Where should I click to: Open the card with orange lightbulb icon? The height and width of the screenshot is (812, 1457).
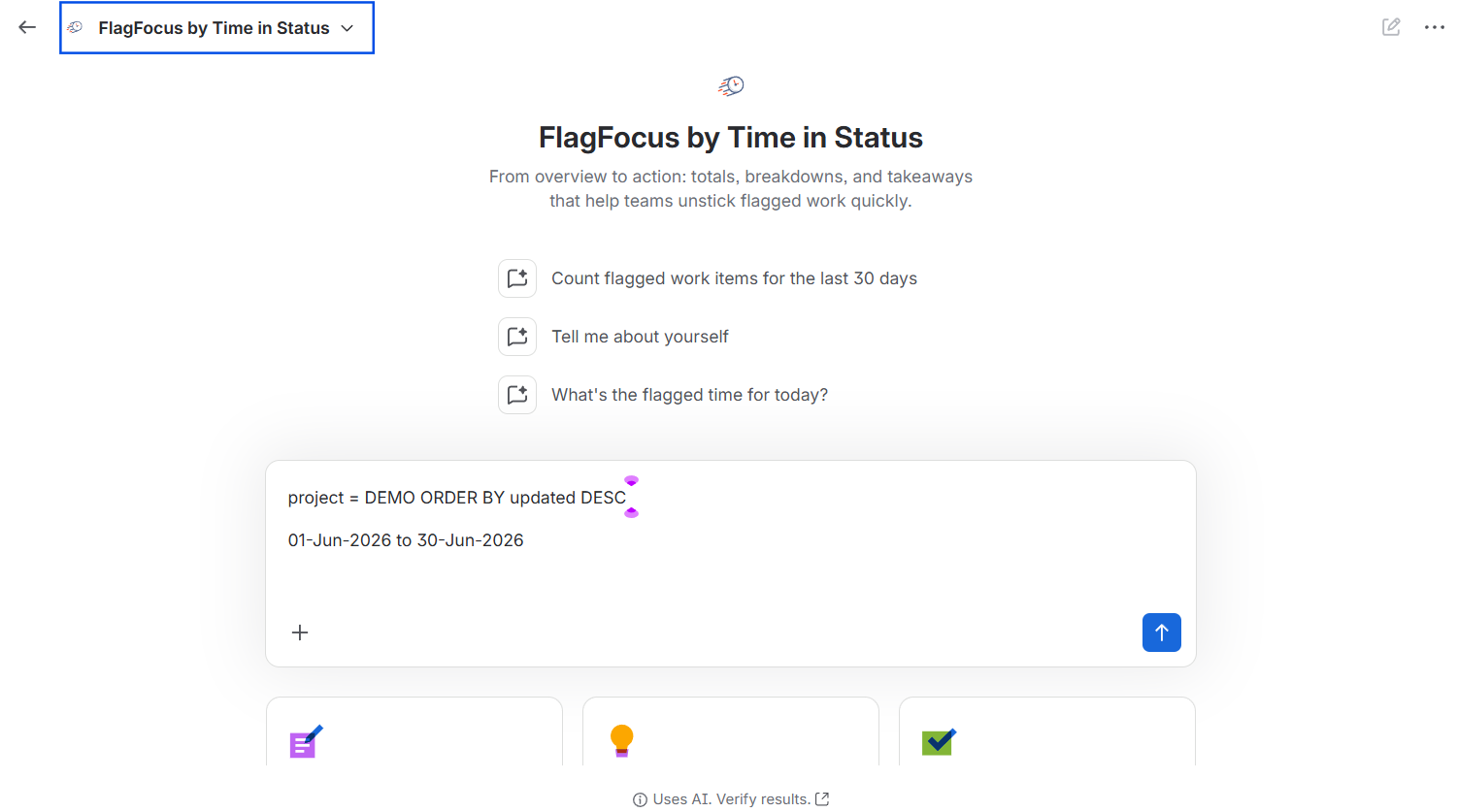pos(731,731)
